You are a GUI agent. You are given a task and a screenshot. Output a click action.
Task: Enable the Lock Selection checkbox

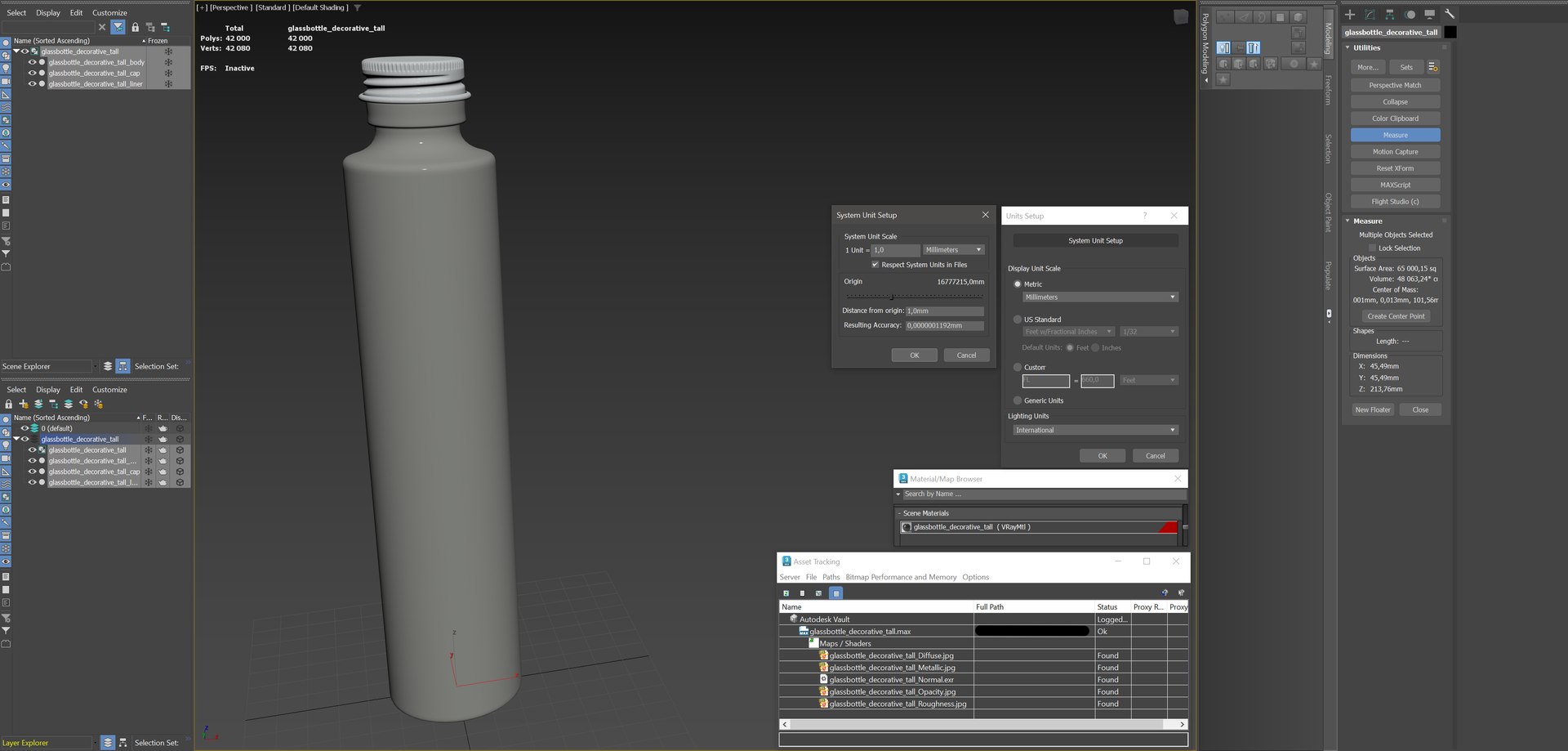tap(1373, 248)
